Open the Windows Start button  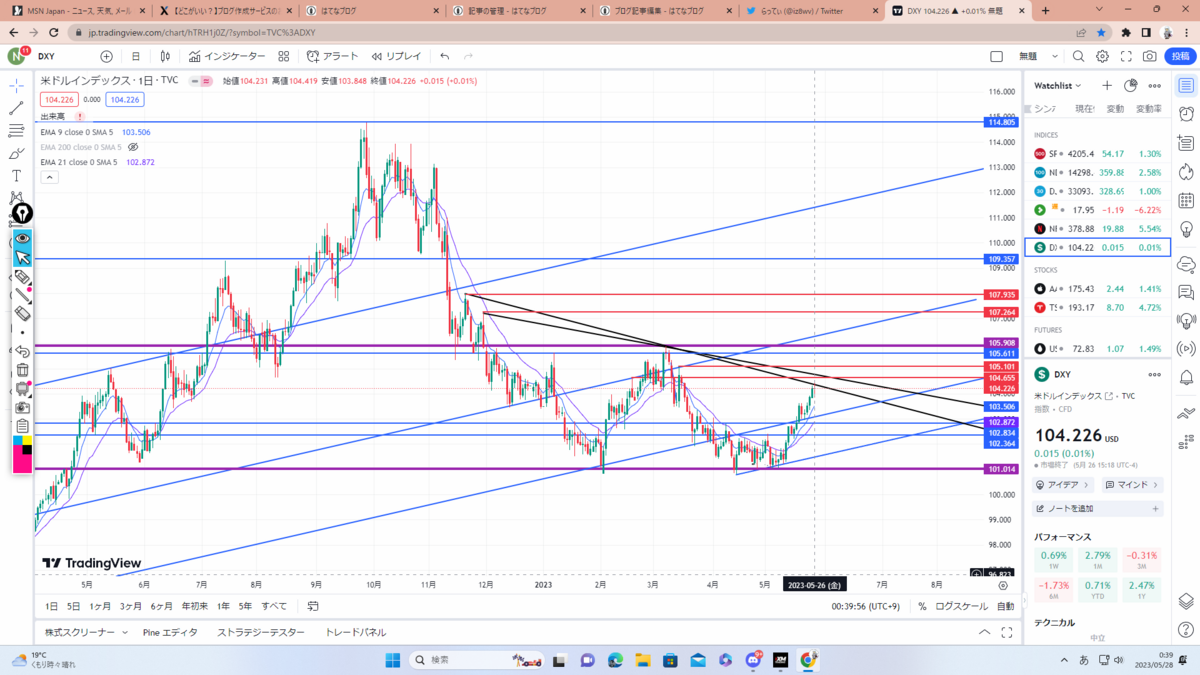pyautogui.click(x=392, y=660)
